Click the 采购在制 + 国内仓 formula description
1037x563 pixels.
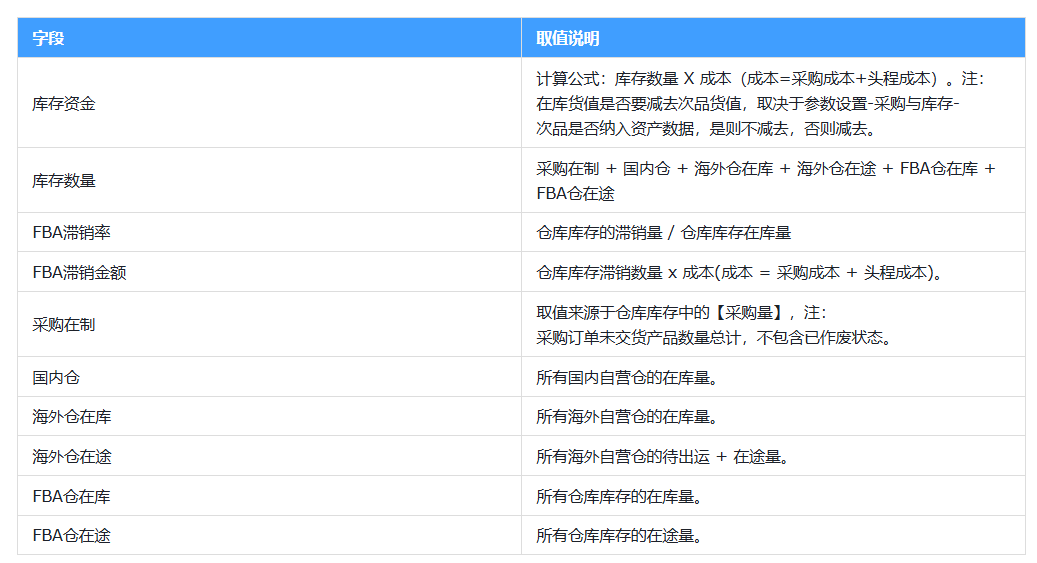[765, 181]
